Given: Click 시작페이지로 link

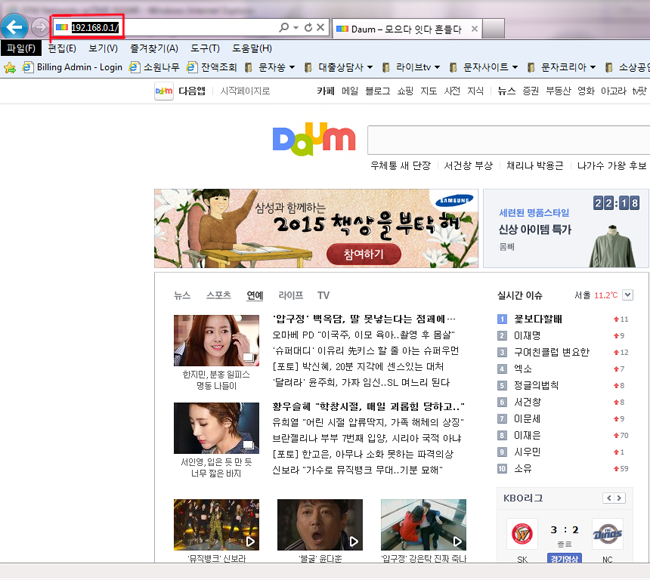Looking at the screenshot, I should tap(245, 91).
